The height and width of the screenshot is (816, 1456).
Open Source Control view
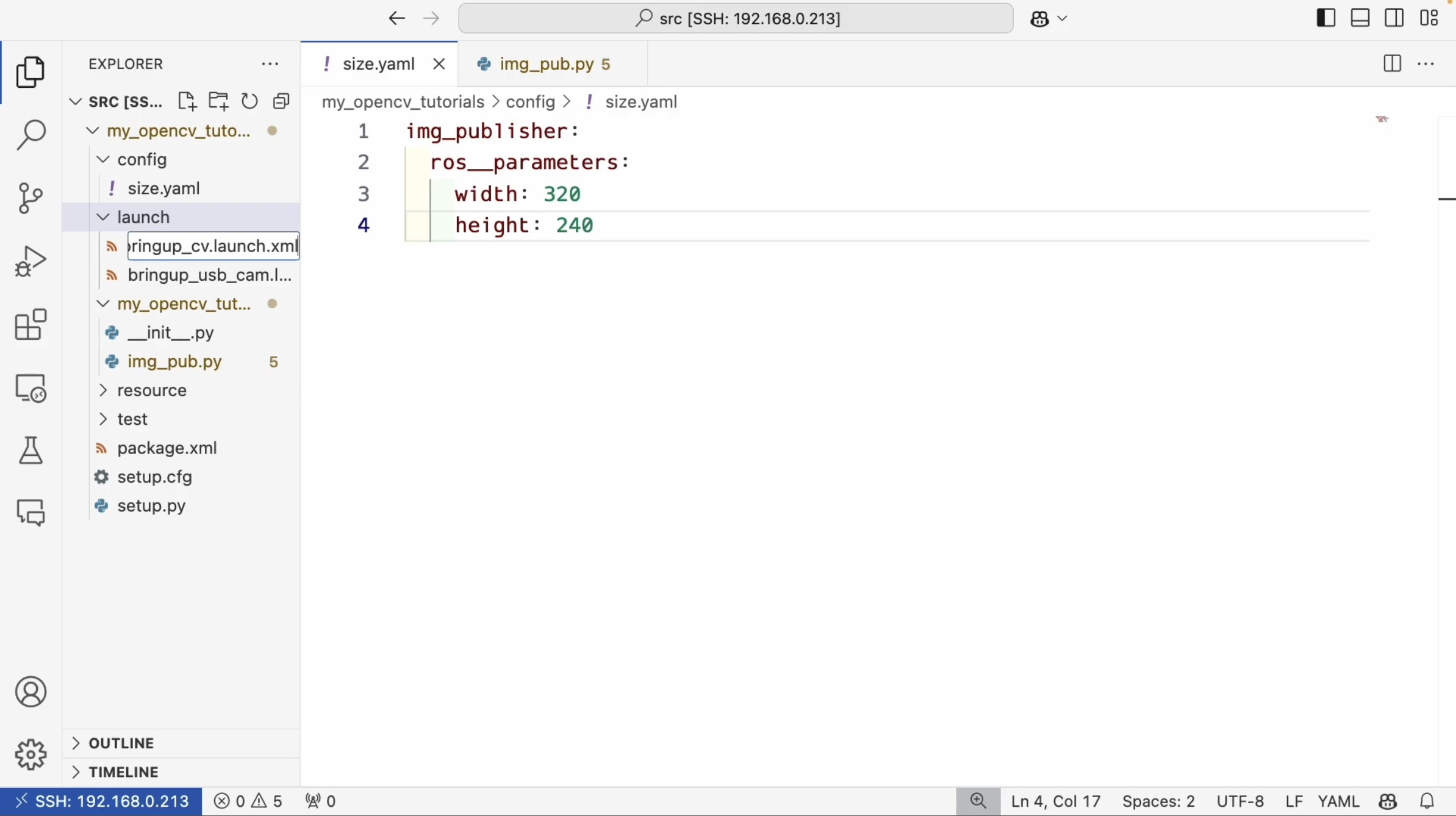pyautogui.click(x=30, y=198)
